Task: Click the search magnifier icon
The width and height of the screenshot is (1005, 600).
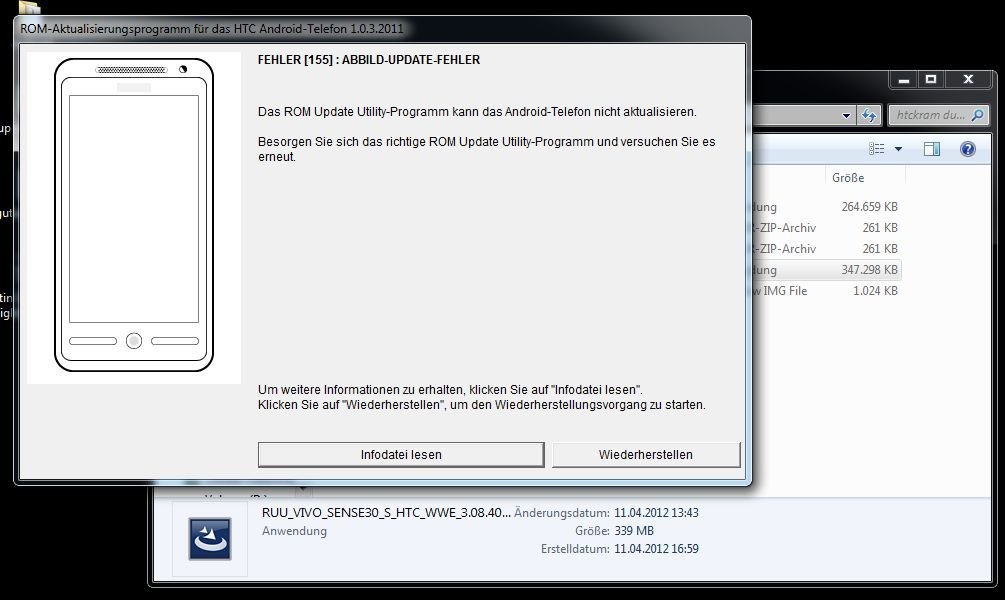Action: tap(977, 115)
